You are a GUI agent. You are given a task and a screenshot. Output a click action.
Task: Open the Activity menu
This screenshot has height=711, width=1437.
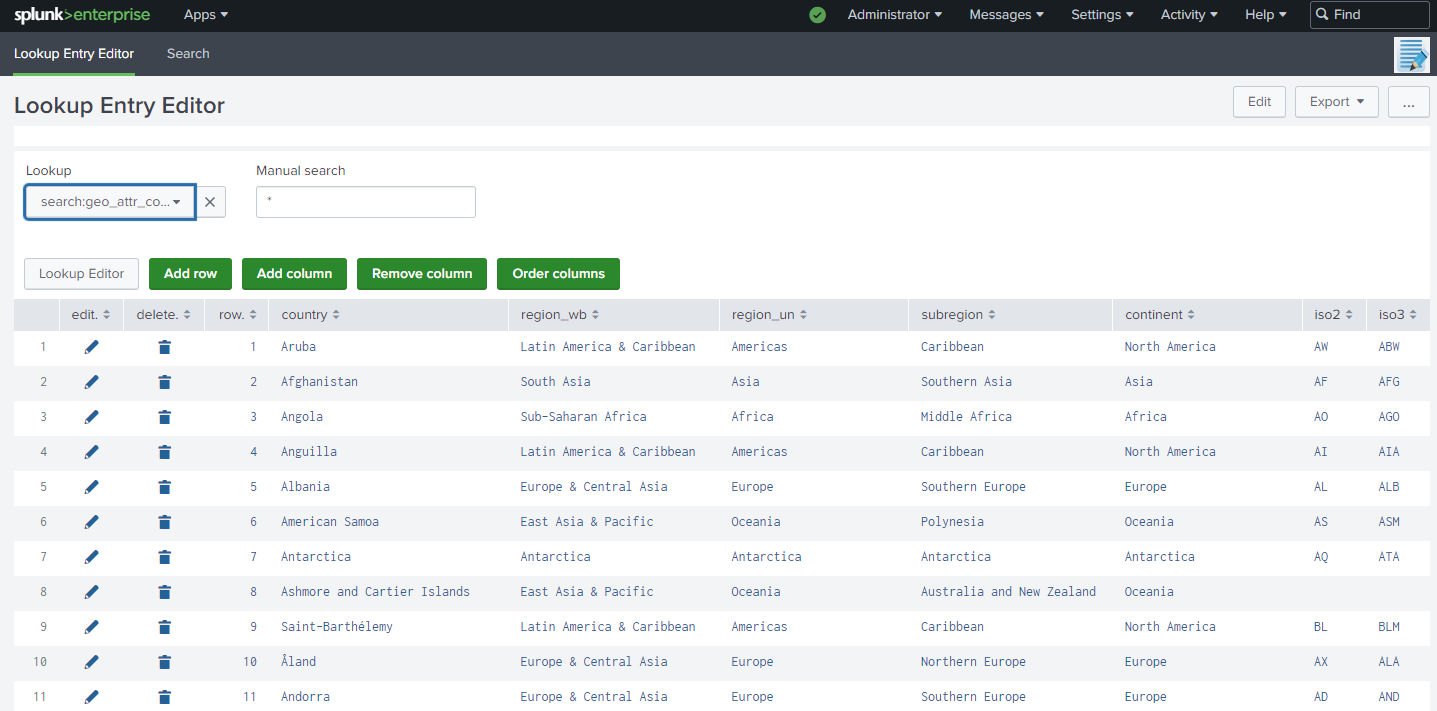(x=1190, y=15)
